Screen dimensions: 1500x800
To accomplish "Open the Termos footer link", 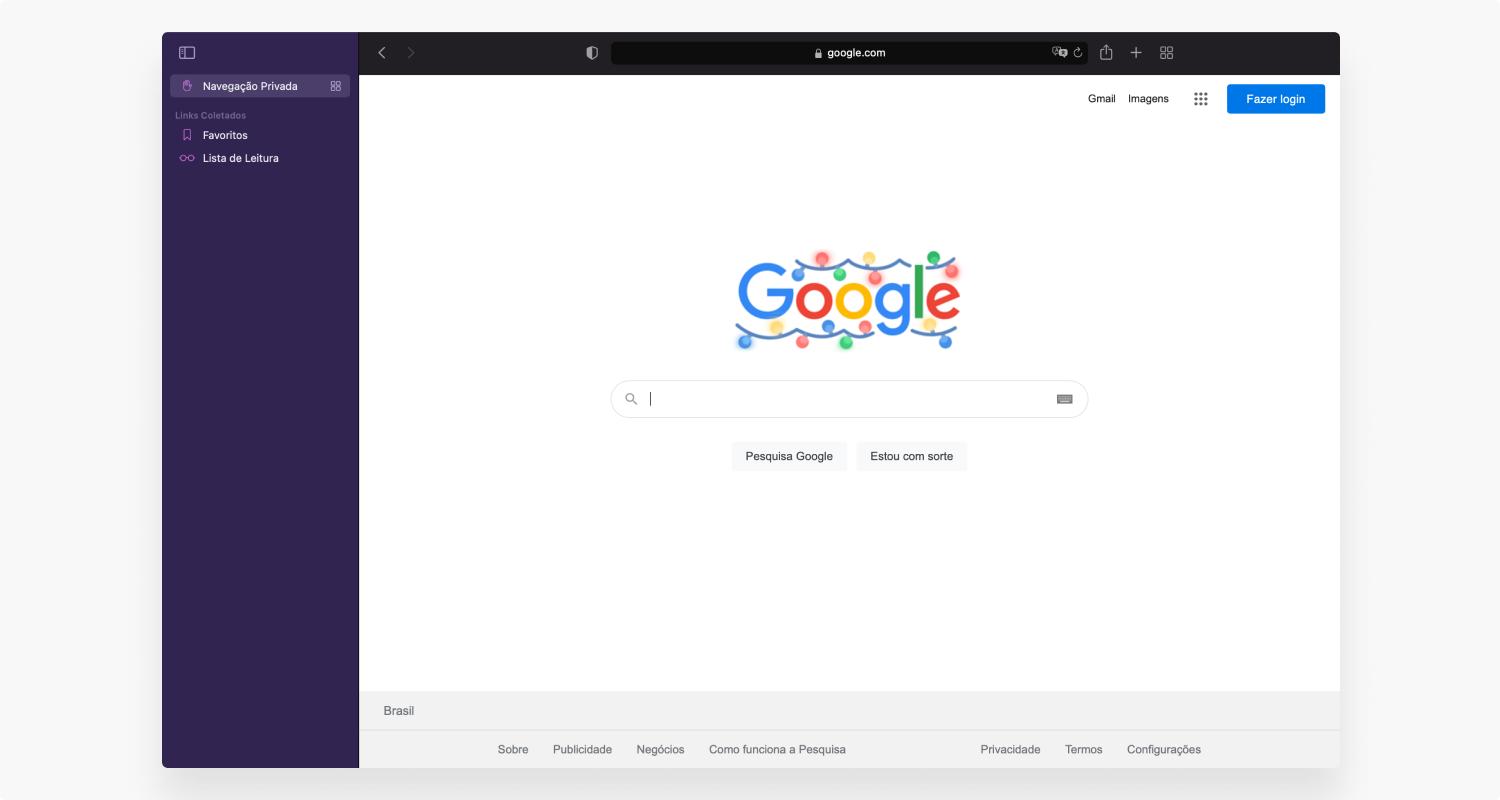I will click(x=1084, y=750).
